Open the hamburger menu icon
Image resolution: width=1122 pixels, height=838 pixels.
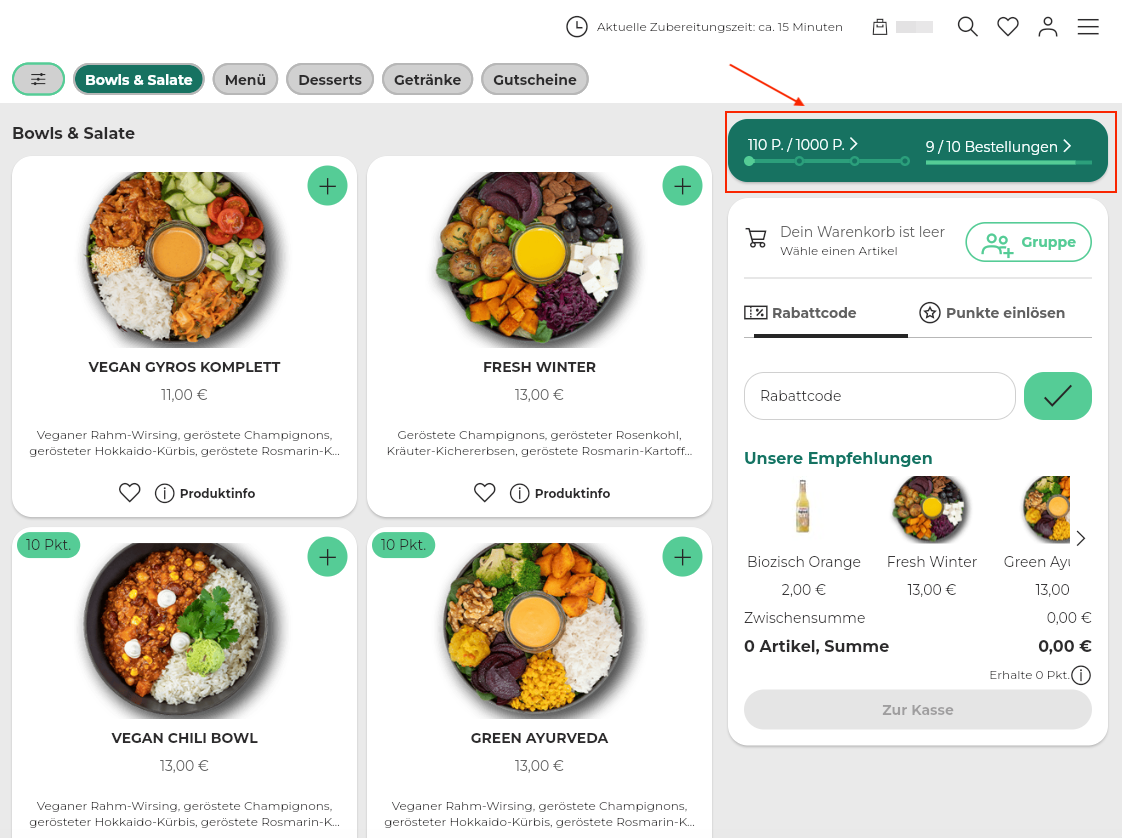click(x=1088, y=27)
